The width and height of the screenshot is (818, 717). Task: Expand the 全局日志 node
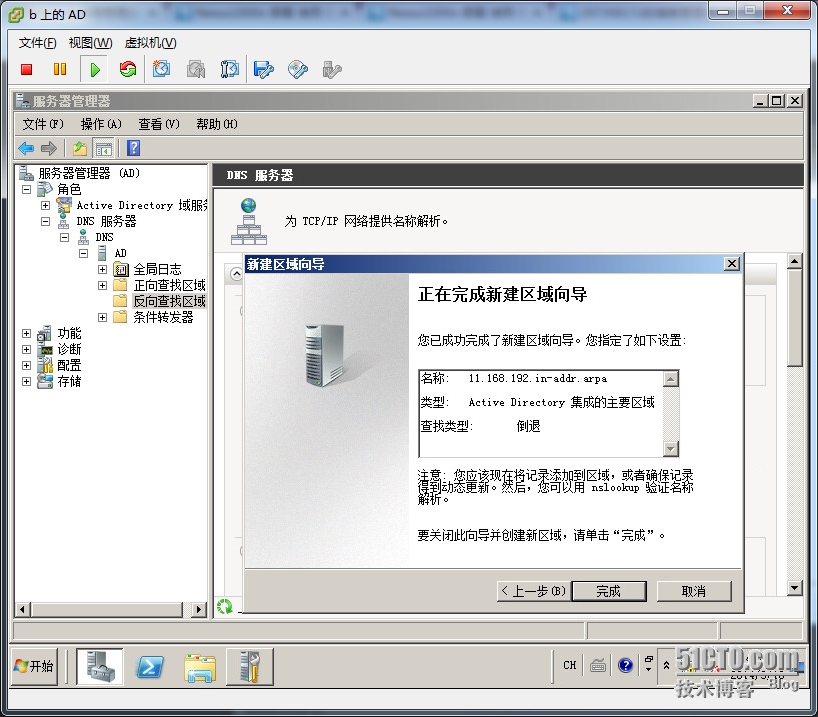tap(102, 270)
